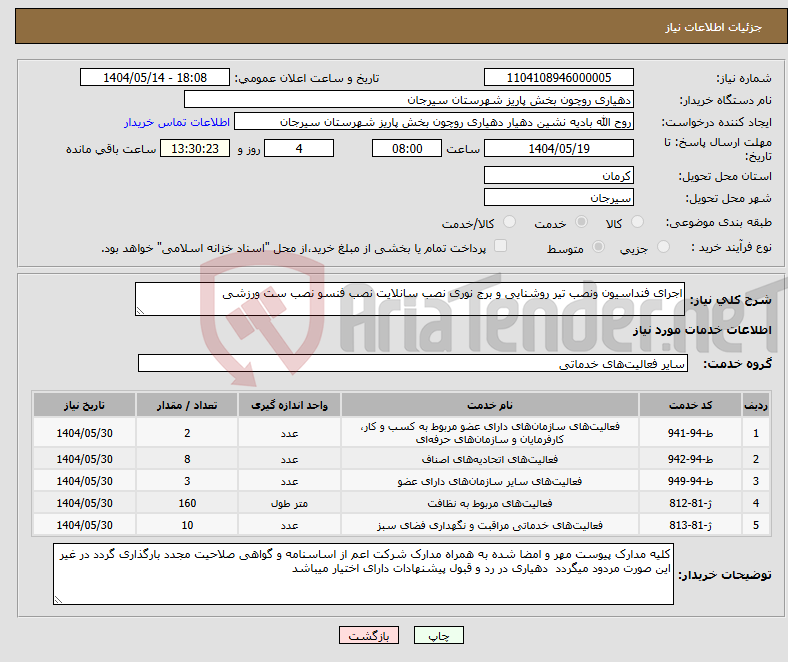Viewport: 788px width, 662px height.
Task: Click service code ط-94-941
Action: click(x=691, y=433)
